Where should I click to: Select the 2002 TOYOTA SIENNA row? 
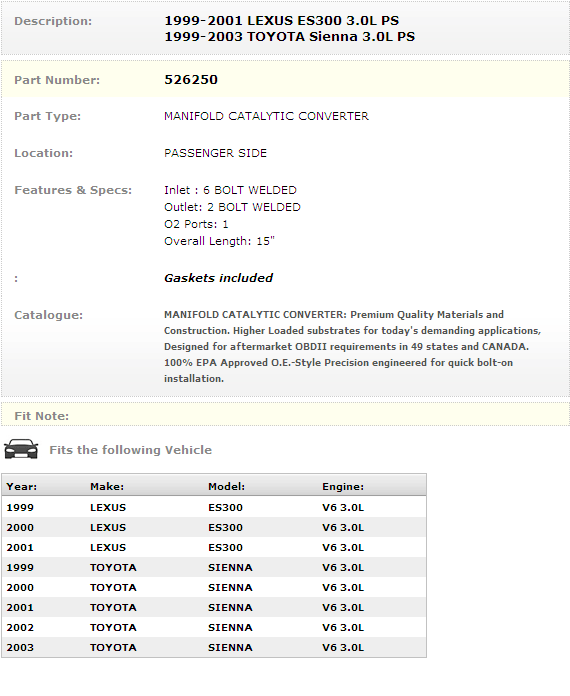coord(214,627)
